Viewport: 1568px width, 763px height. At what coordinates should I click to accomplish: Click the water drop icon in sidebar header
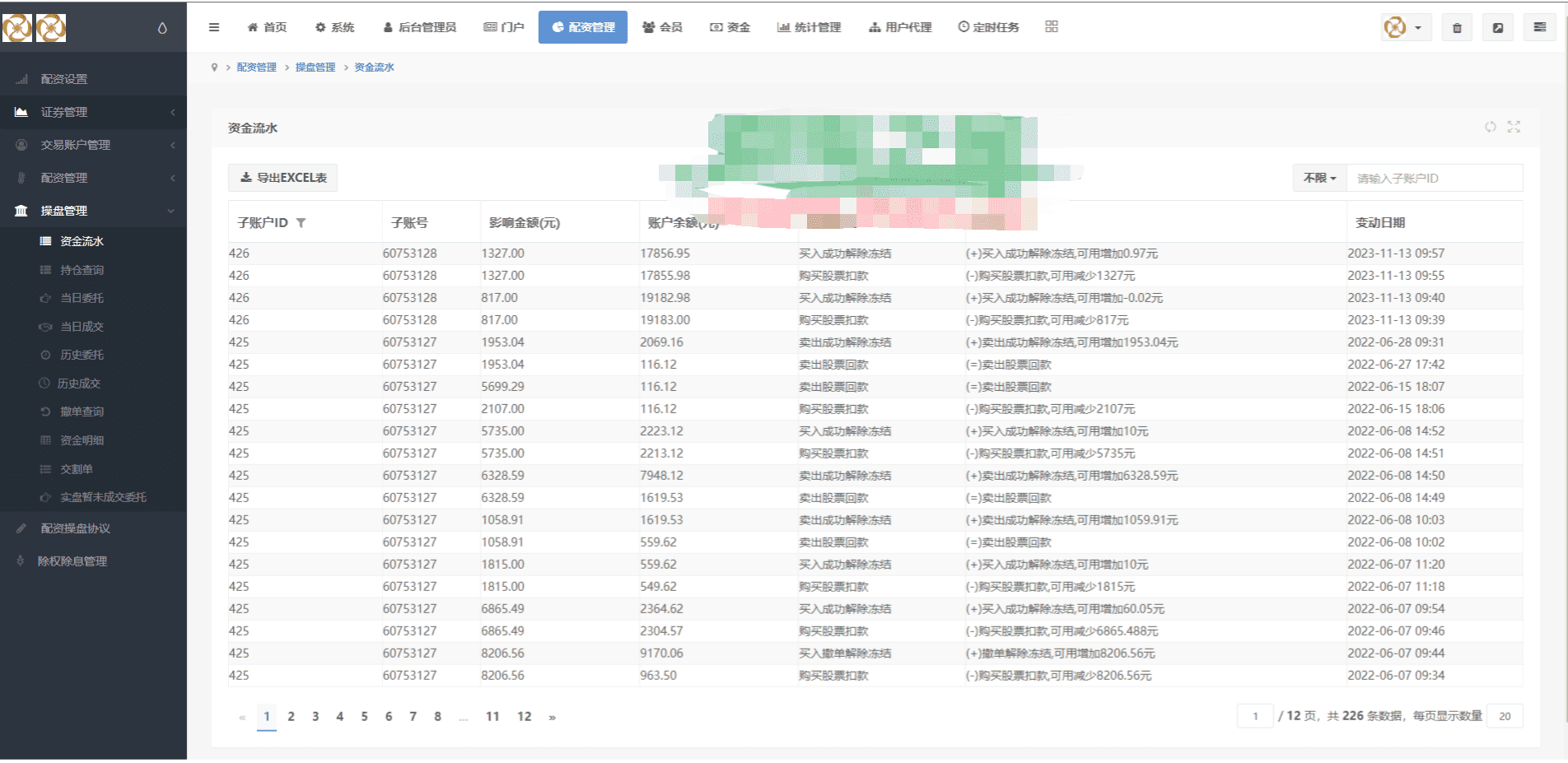point(162,28)
